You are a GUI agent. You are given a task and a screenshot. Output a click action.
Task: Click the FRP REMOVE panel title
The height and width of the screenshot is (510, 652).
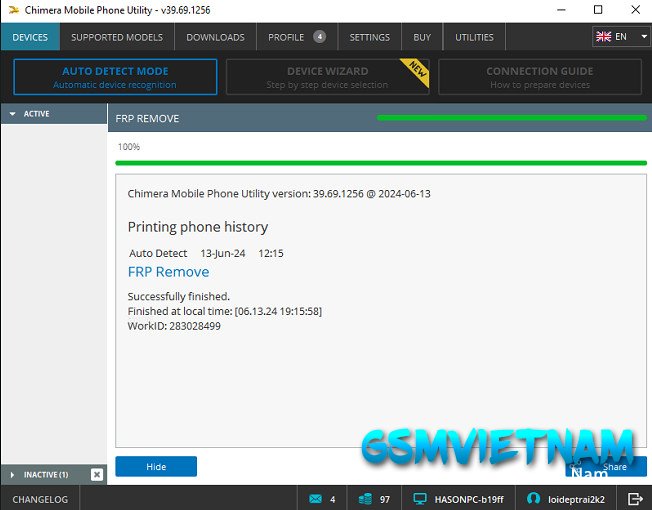pos(147,118)
